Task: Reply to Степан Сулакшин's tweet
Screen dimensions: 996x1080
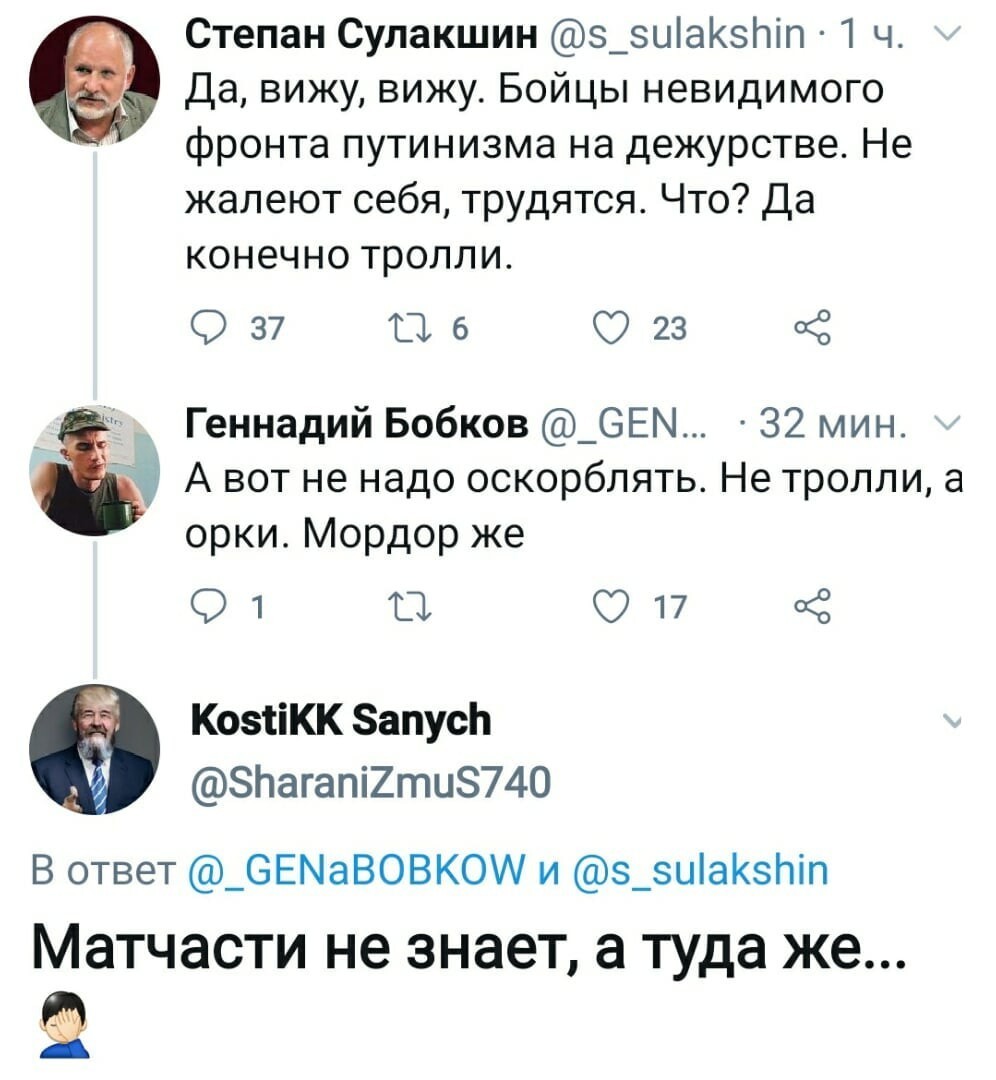Action: [x=203, y=329]
